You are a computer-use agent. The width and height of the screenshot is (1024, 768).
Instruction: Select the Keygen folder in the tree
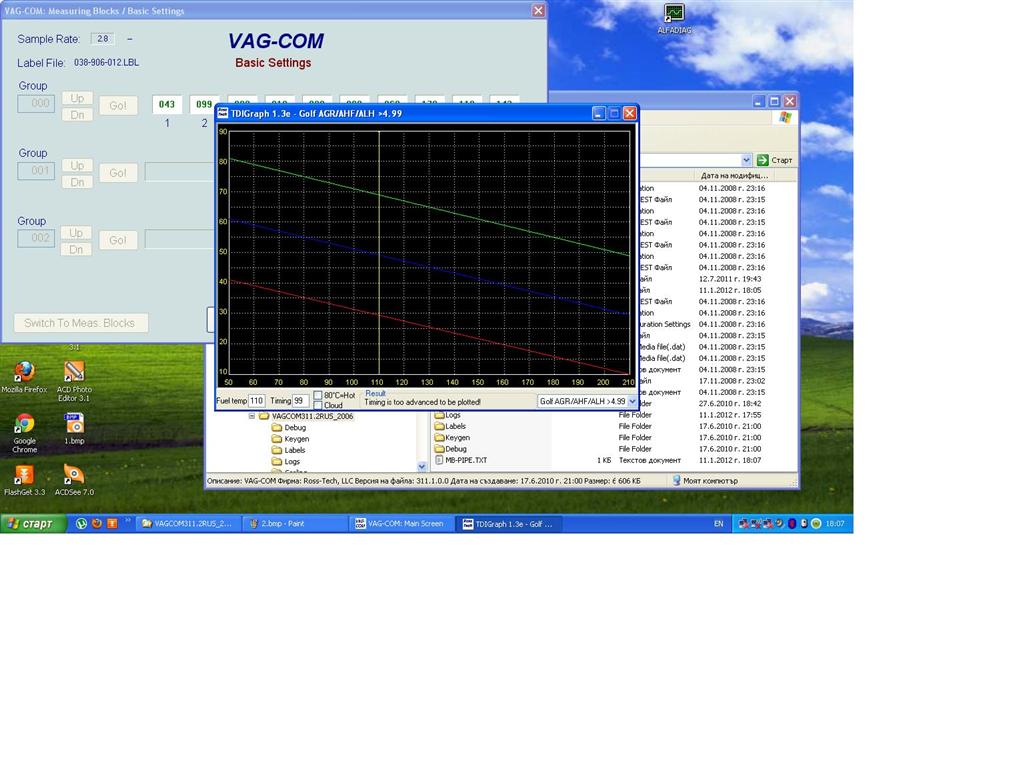coord(295,439)
